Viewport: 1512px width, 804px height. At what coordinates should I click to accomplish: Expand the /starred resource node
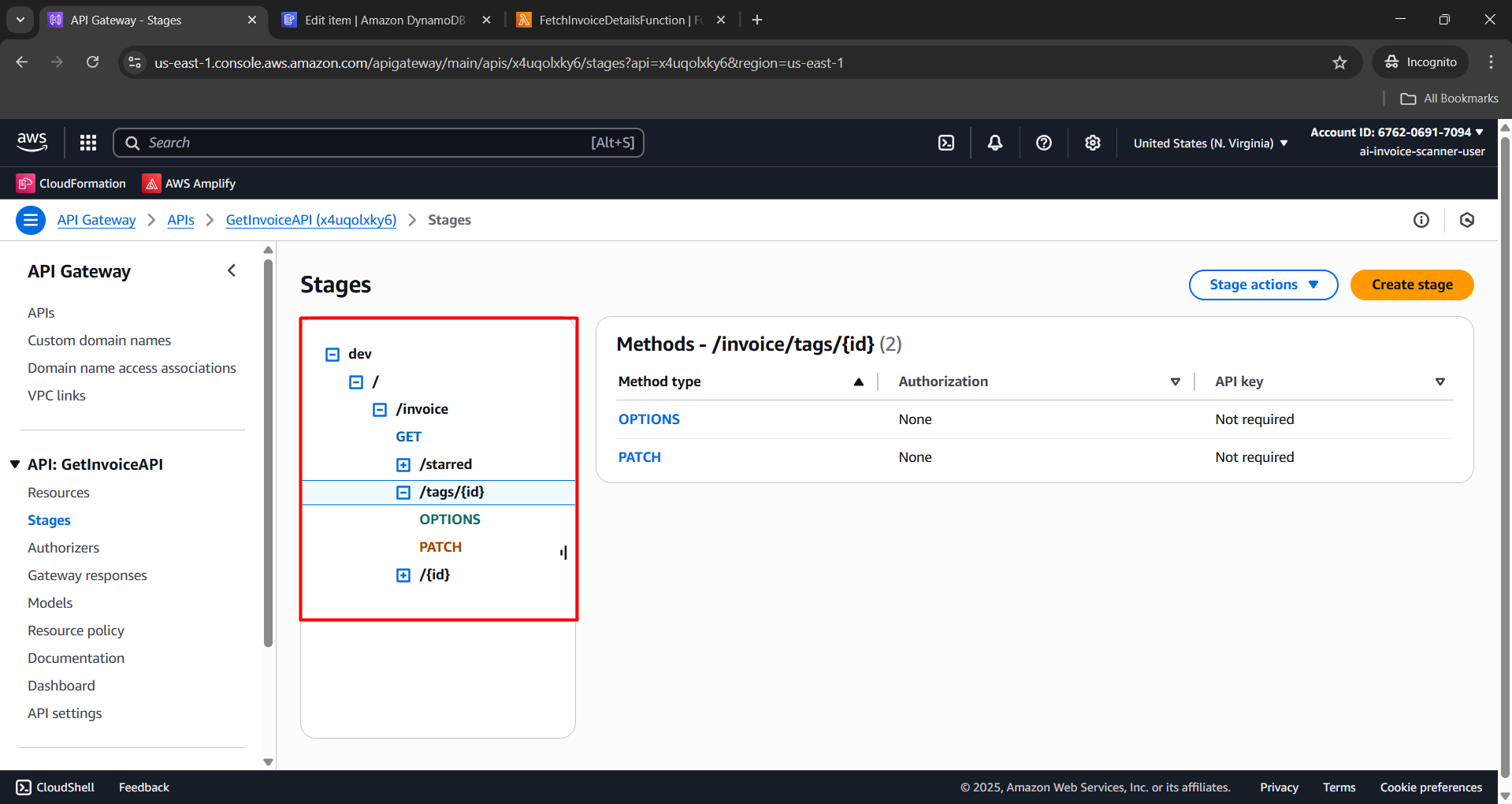pos(403,465)
